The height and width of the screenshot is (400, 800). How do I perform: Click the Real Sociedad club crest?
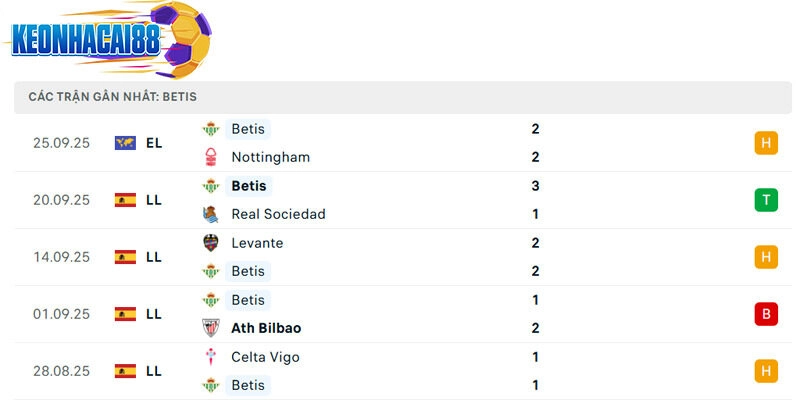pyautogui.click(x=211, y=214)
